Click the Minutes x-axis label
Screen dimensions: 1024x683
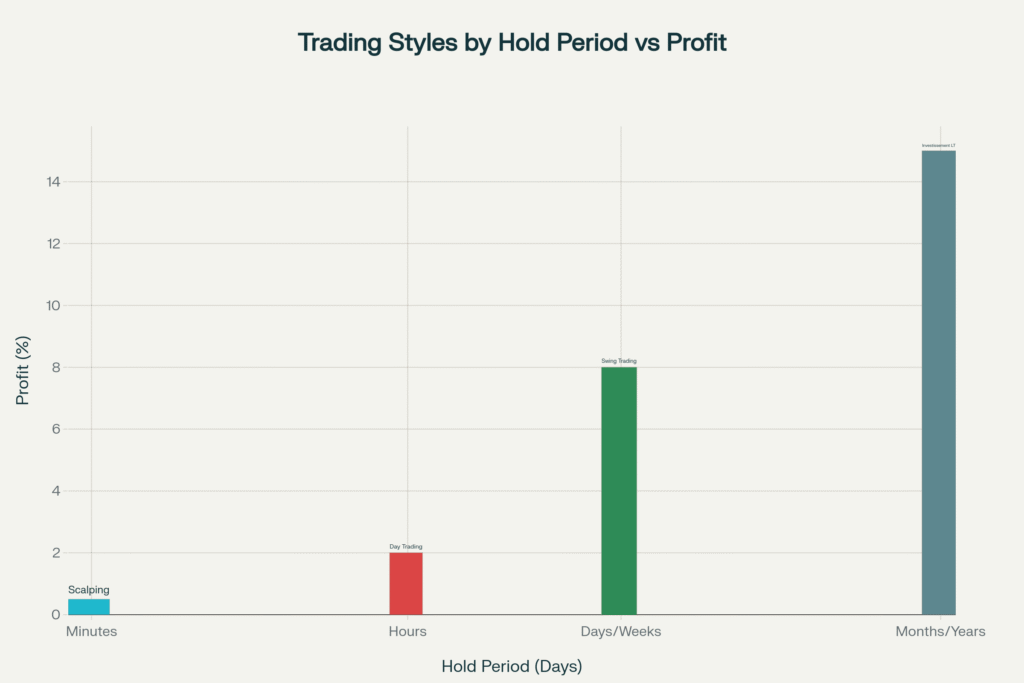(x=92, y=632)
